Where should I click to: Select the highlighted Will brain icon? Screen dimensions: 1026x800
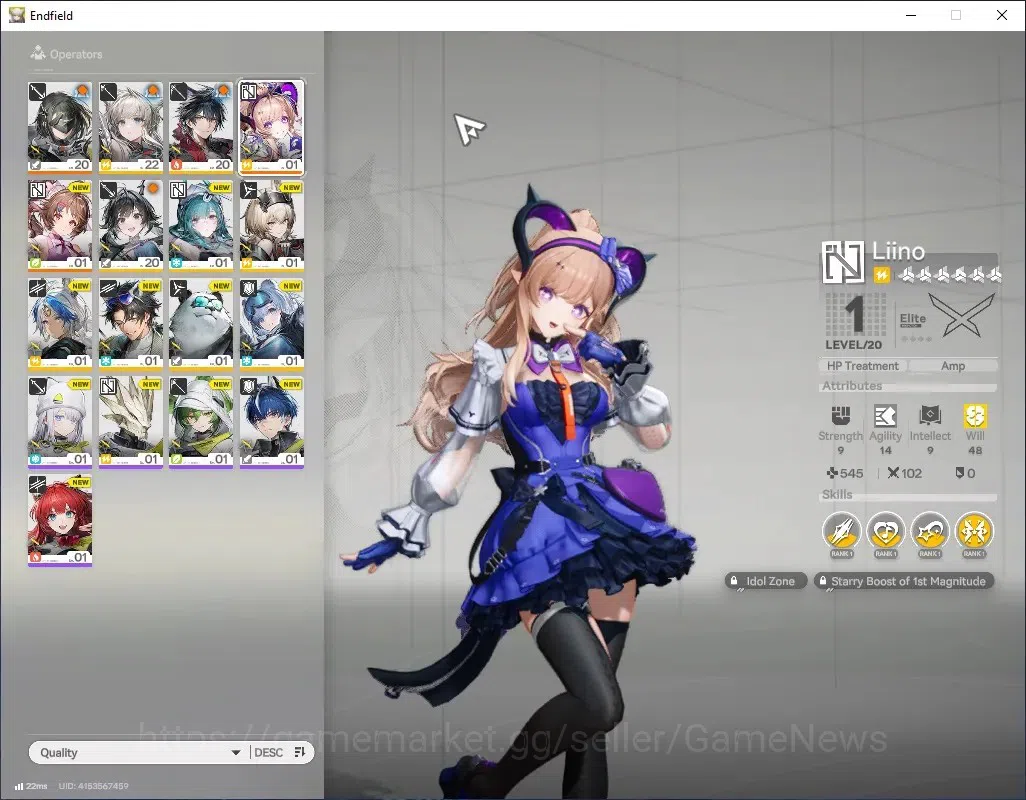pyautogui.click(x=975, y=415)
